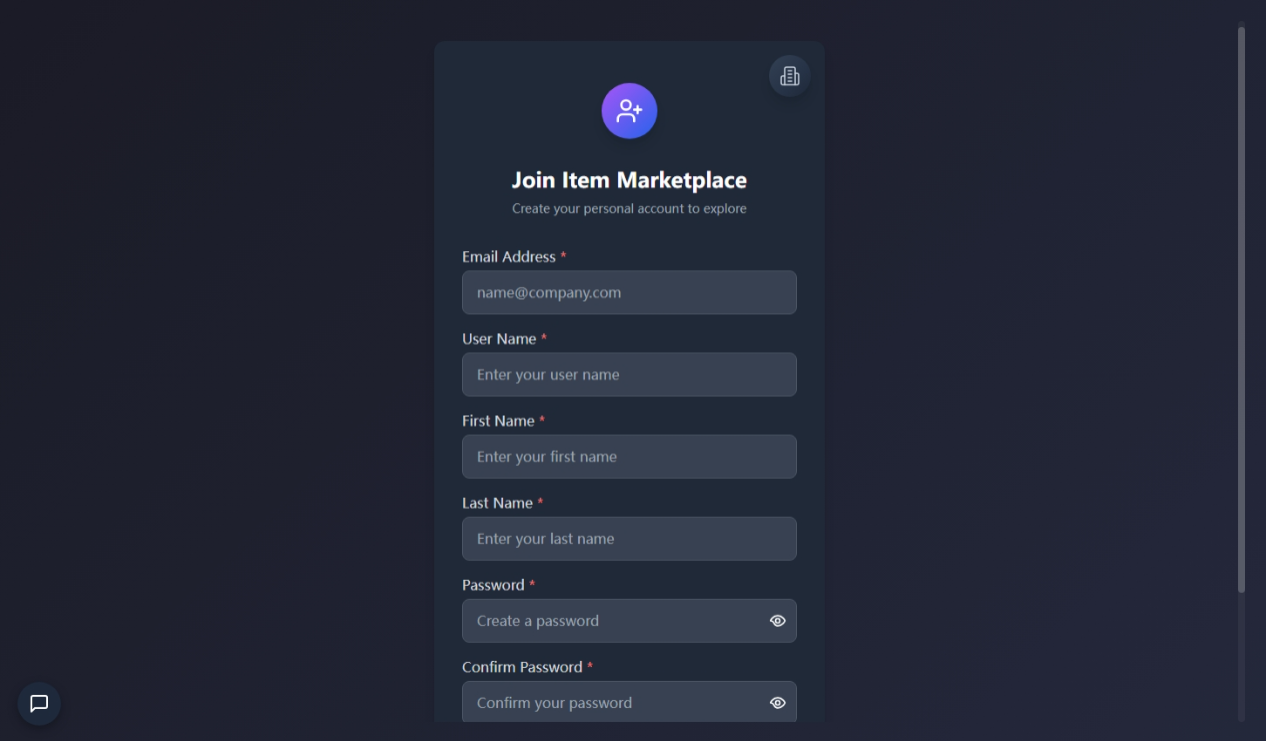Reveal Confirm Password using its eye icon

777,703
